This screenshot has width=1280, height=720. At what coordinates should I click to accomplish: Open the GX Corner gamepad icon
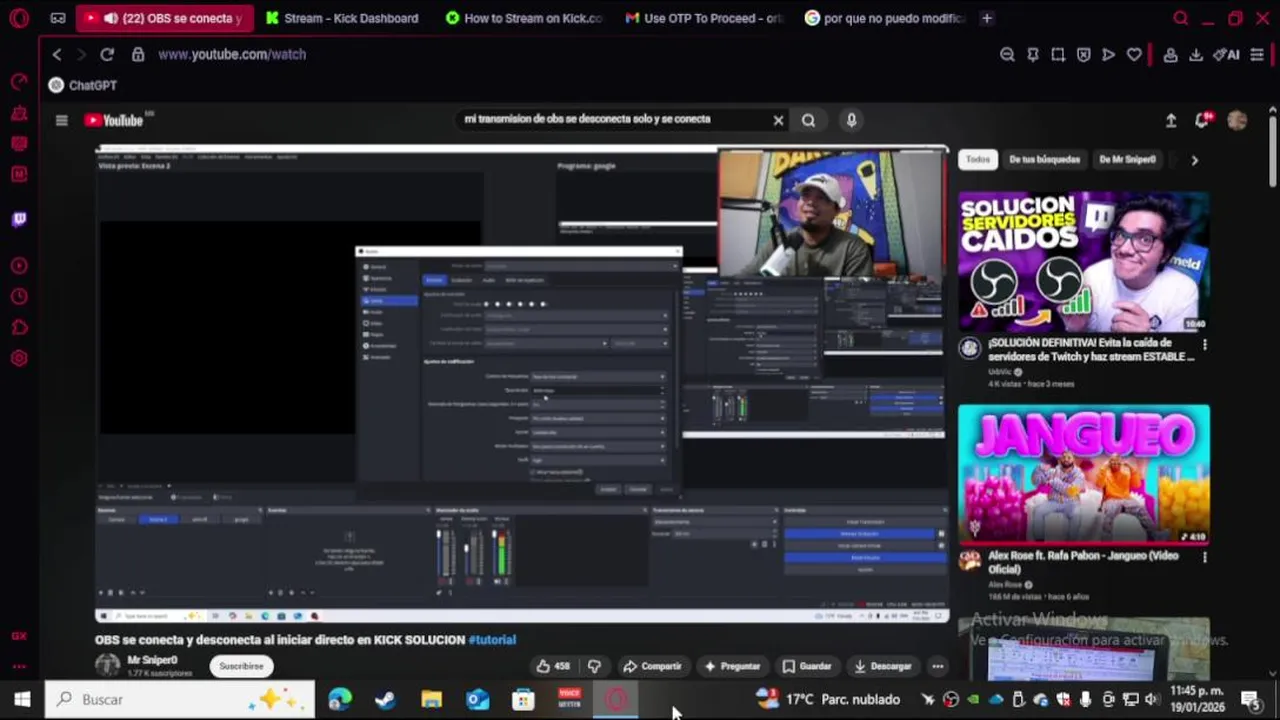point(58,18)
